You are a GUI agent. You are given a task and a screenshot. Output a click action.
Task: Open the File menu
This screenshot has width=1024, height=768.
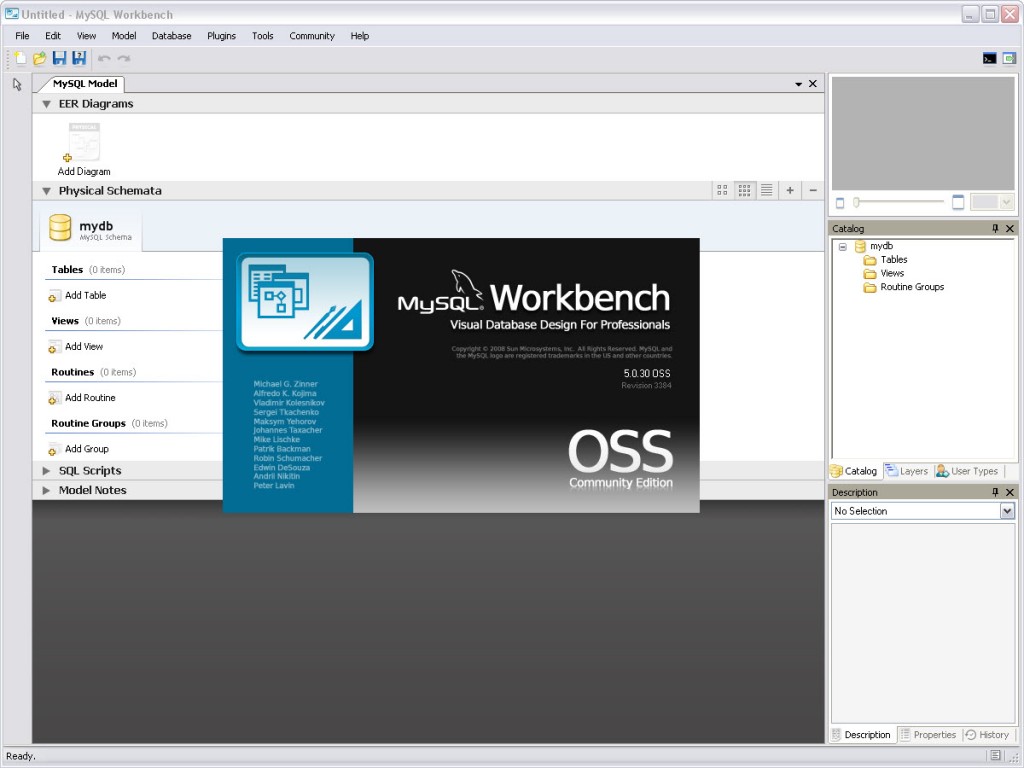(22, 36)
